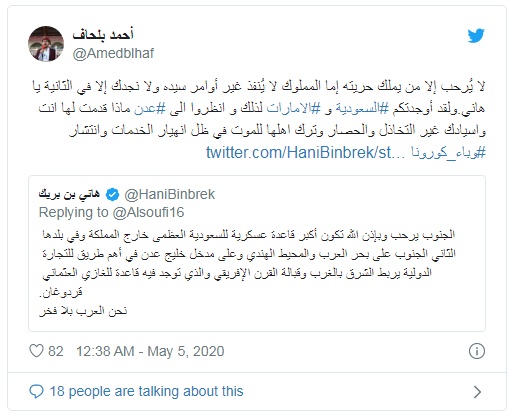
Task: Open the @HaniBinbrek quoted handle
Action: point(170,194)
